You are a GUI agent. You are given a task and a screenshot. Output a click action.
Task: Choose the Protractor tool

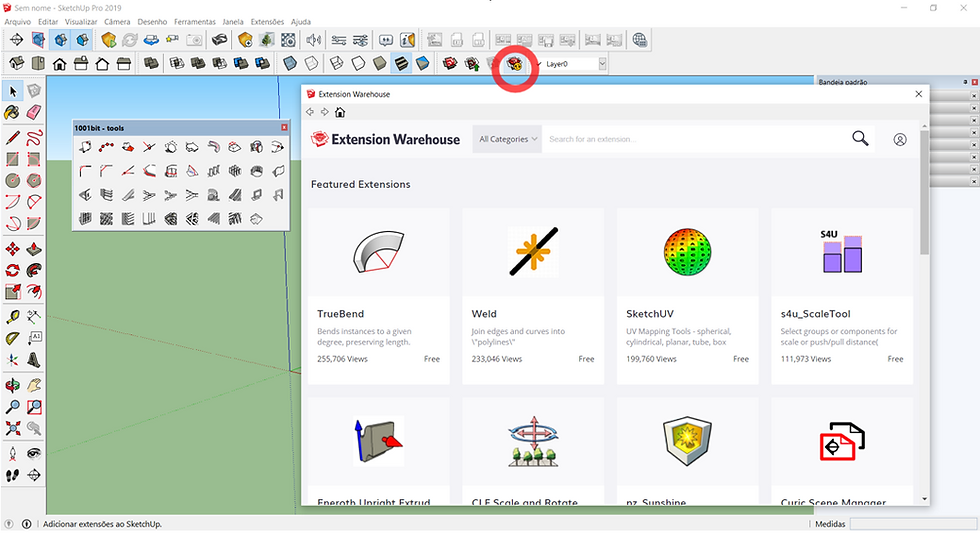[x=12, y=338]
